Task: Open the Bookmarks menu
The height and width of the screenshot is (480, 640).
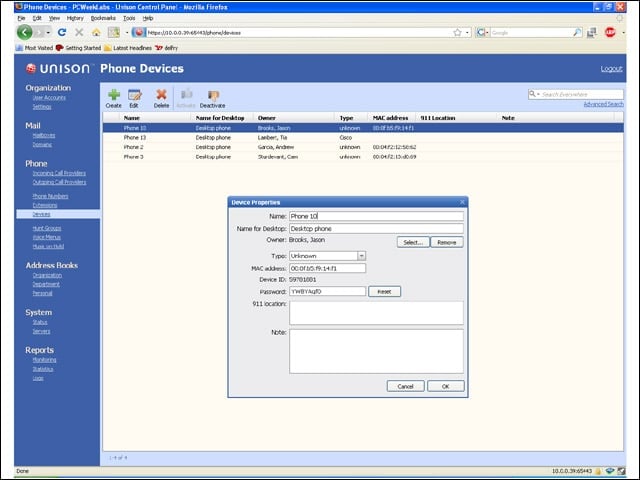Action: (103, 18)
